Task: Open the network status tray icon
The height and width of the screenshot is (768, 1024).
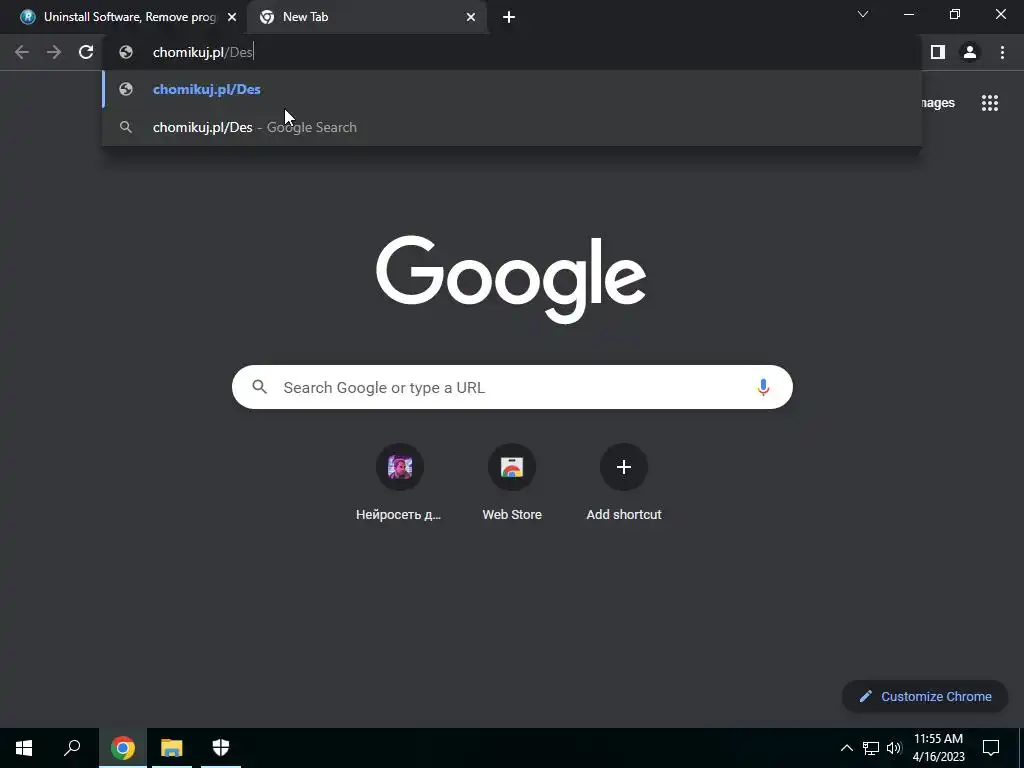Action: click(x=871, y=748)
